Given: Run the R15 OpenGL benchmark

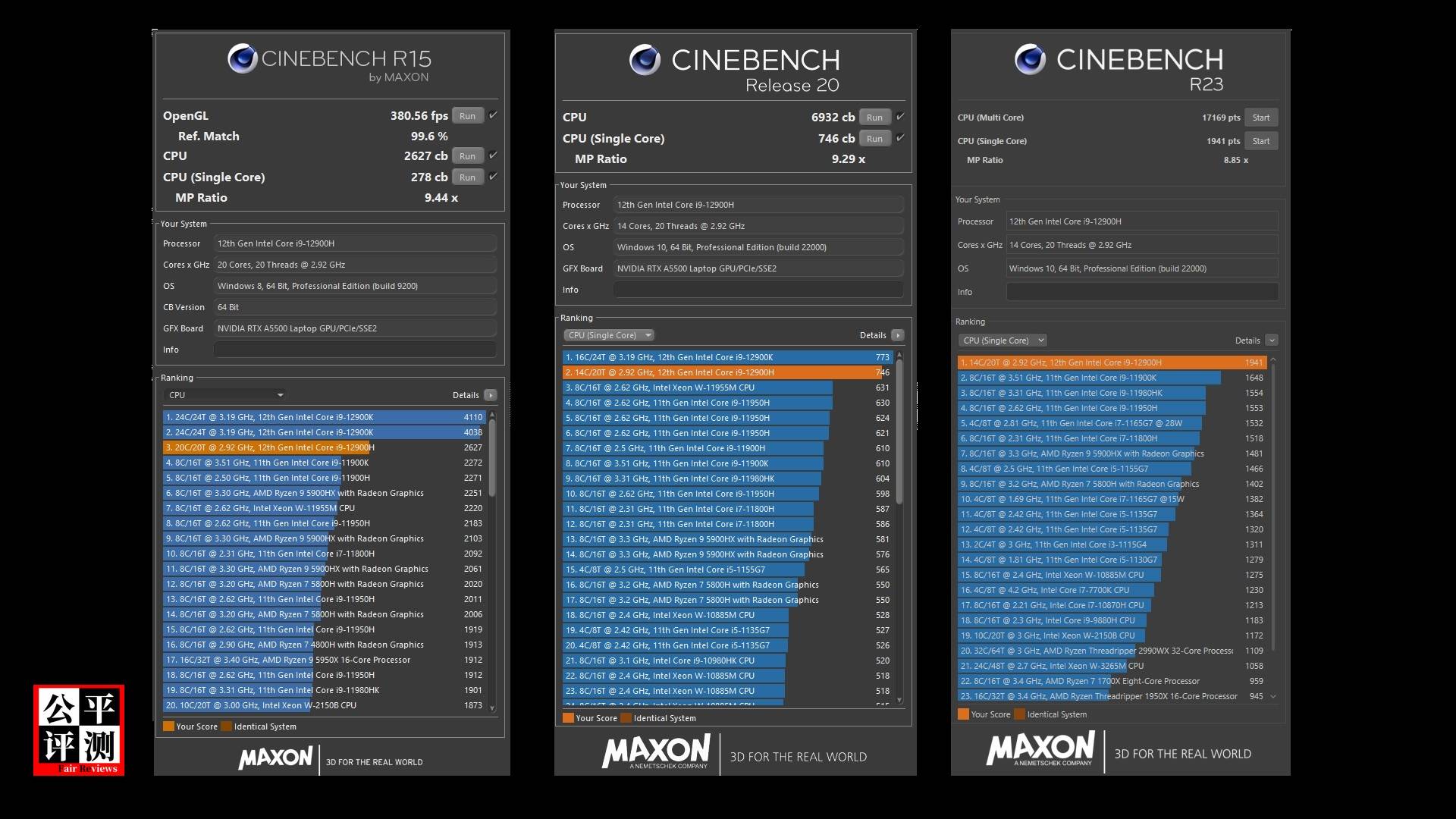Looking at the screenshot, I should (467, 116).
